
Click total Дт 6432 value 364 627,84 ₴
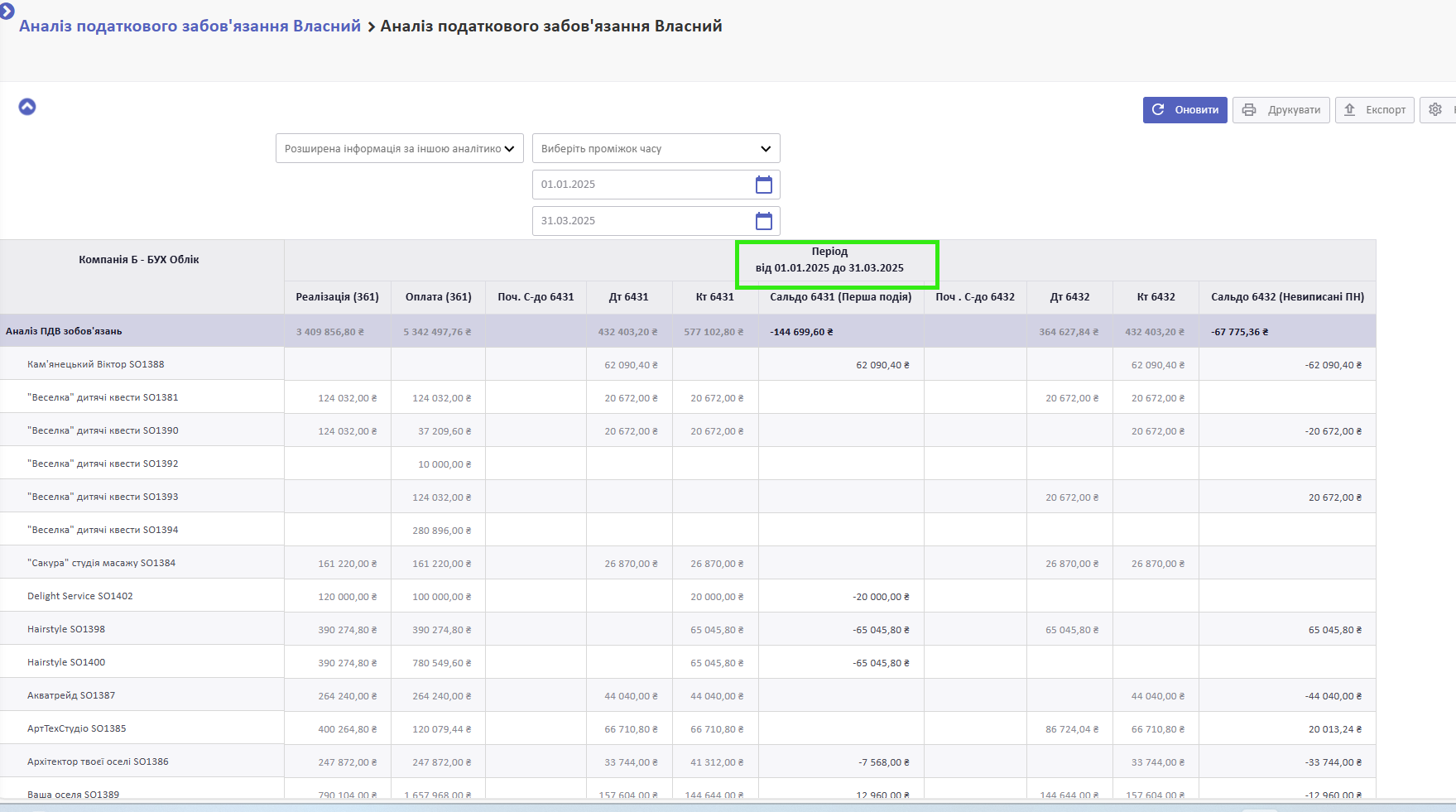1069,332
